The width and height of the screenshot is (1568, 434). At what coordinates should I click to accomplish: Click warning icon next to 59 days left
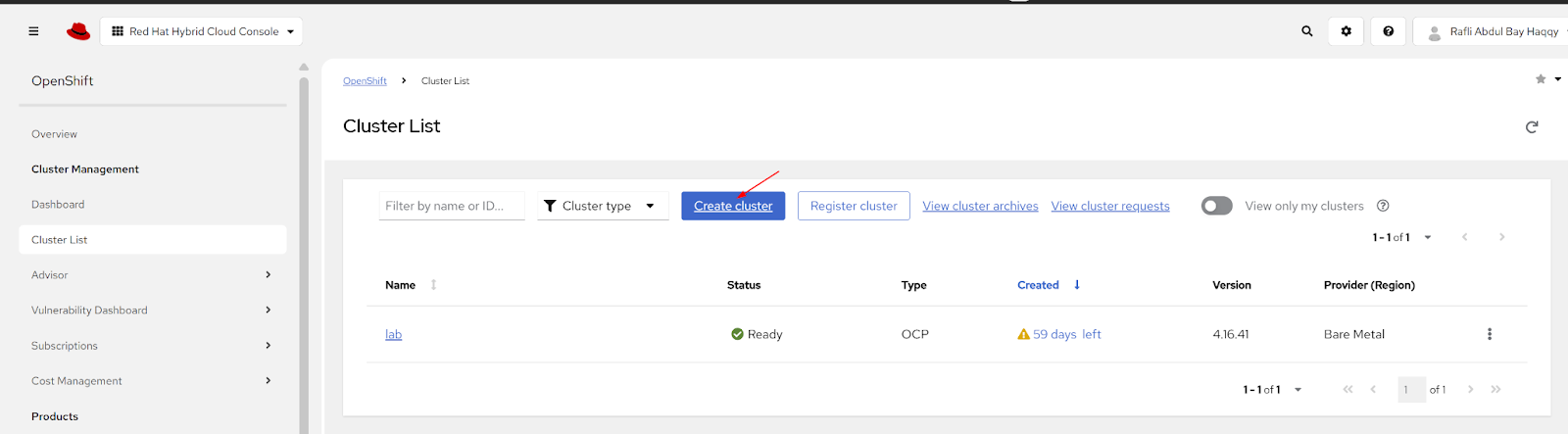(1023, 334)
